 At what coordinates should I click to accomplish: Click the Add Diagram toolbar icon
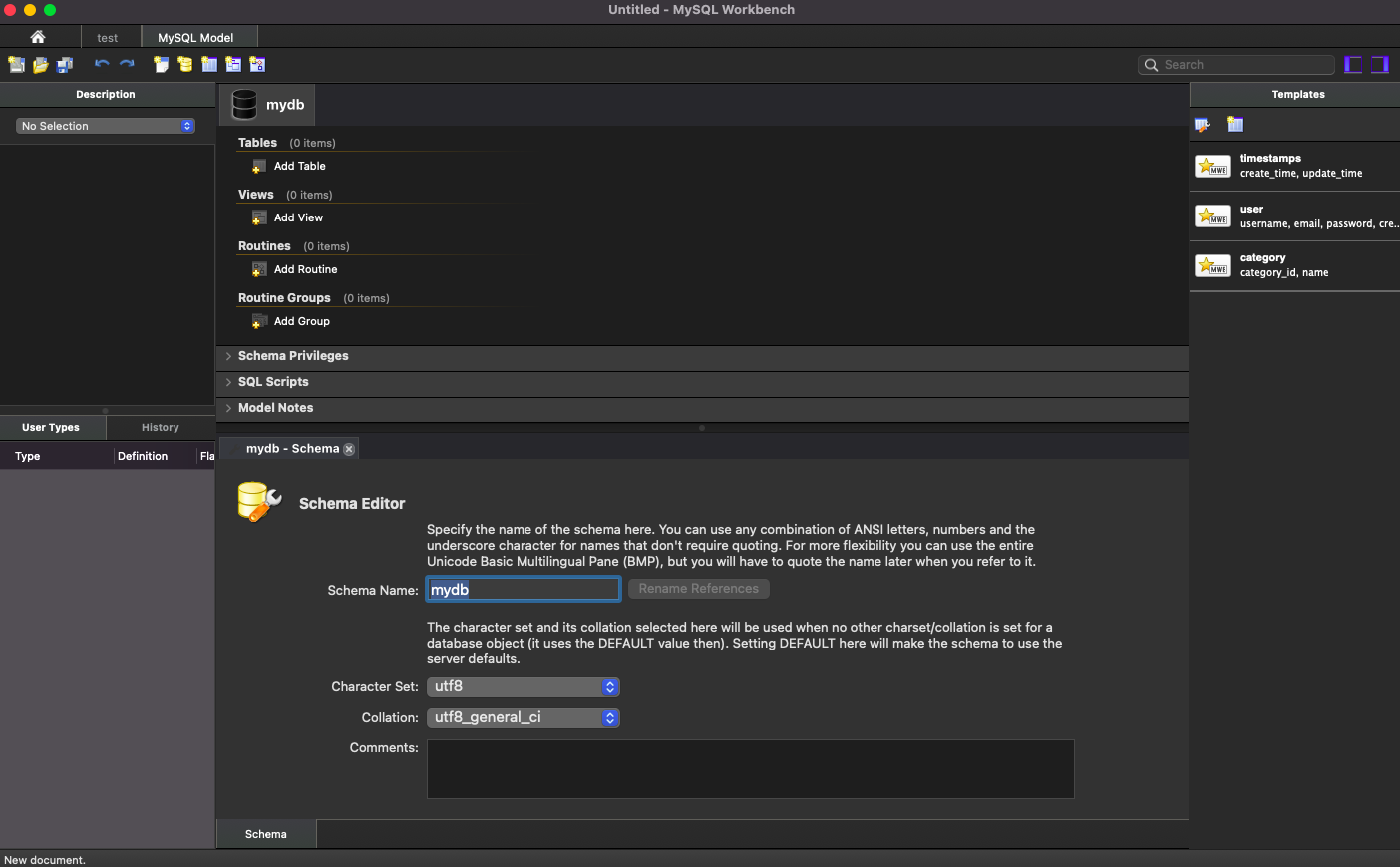161,65
